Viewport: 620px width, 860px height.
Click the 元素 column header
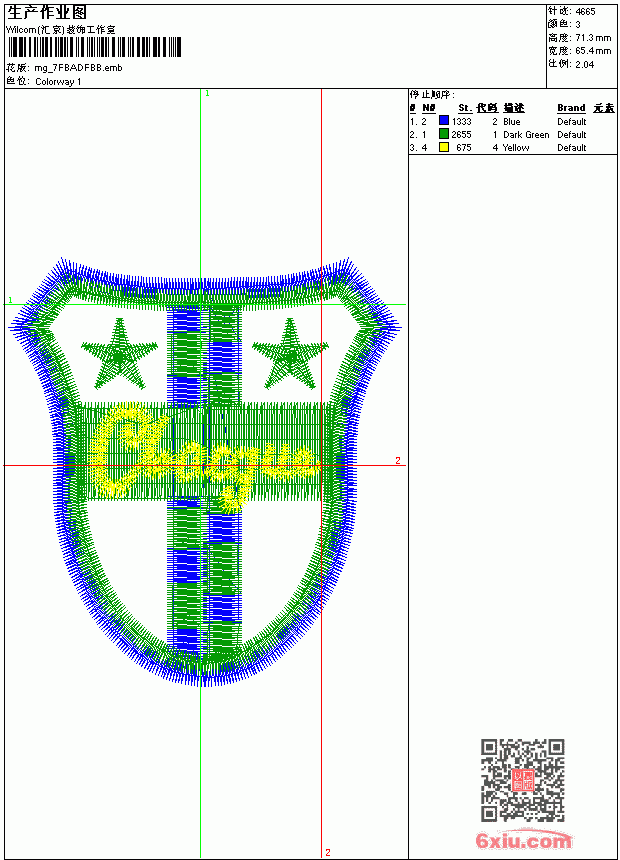[x=604, y=108]
